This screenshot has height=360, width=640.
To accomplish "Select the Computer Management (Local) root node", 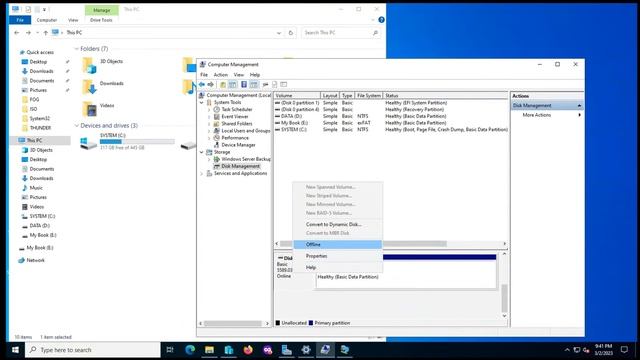I will point(238,95).
